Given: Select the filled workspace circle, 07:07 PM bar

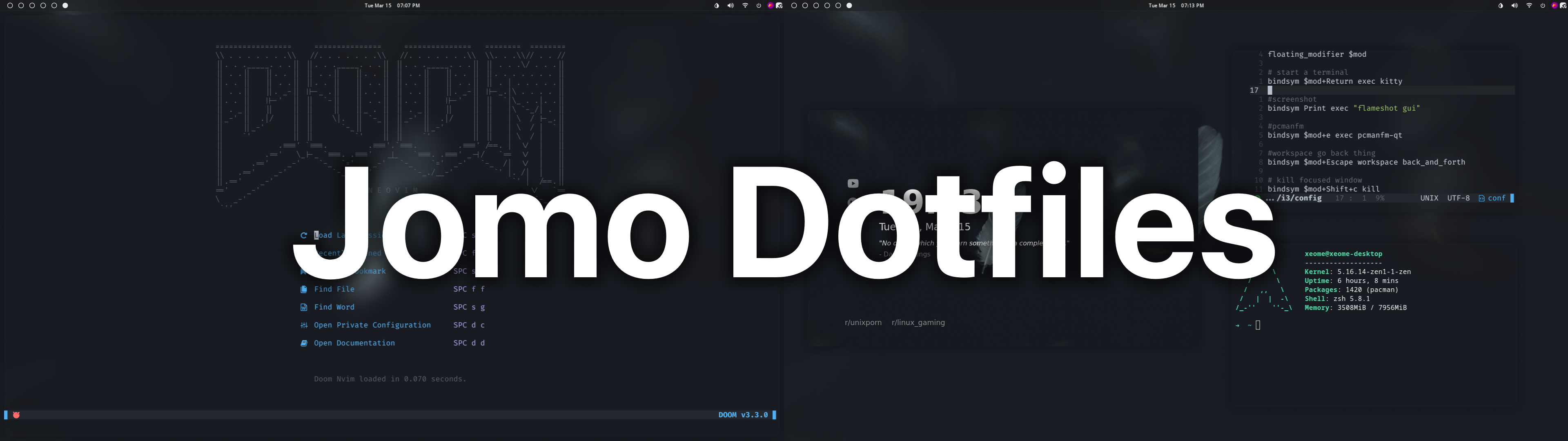Looking at the screenshot, I should [65, 5].
